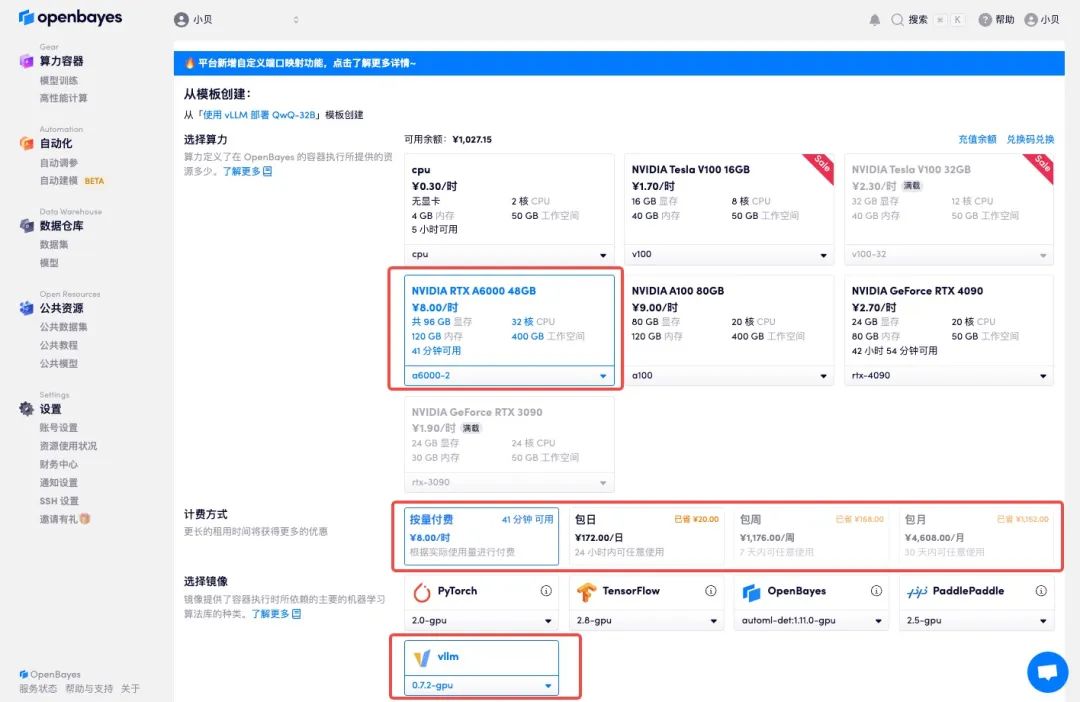This screenshot has width=1080, height=702.
Task: Open 使用 vLLM 部署 QwQ-32B template link
Action: pos(259,115)
